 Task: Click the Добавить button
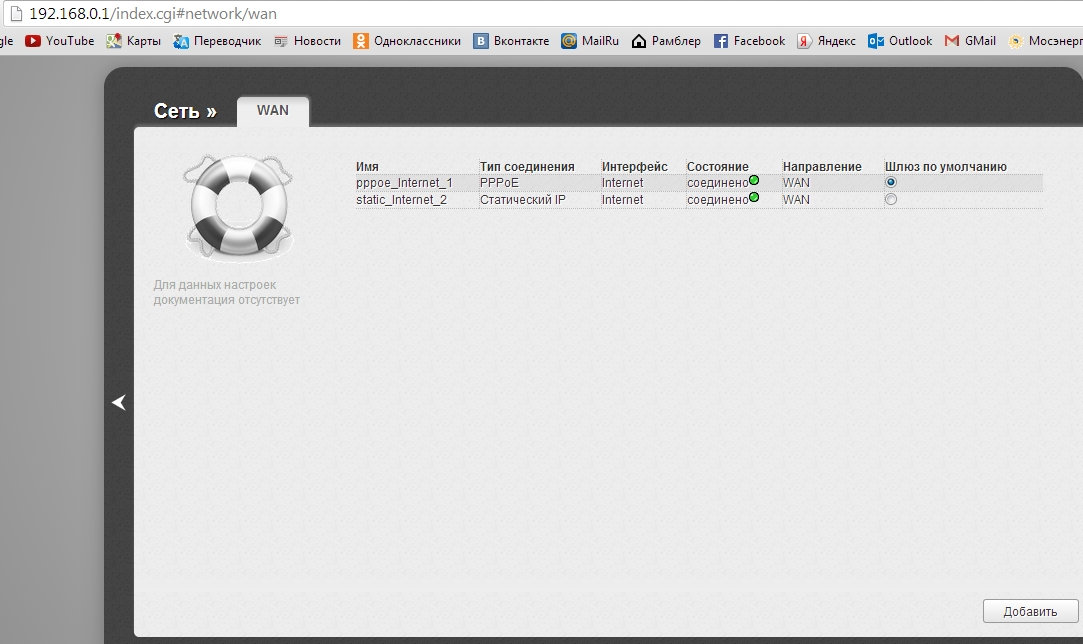(x=1030, y=612)
